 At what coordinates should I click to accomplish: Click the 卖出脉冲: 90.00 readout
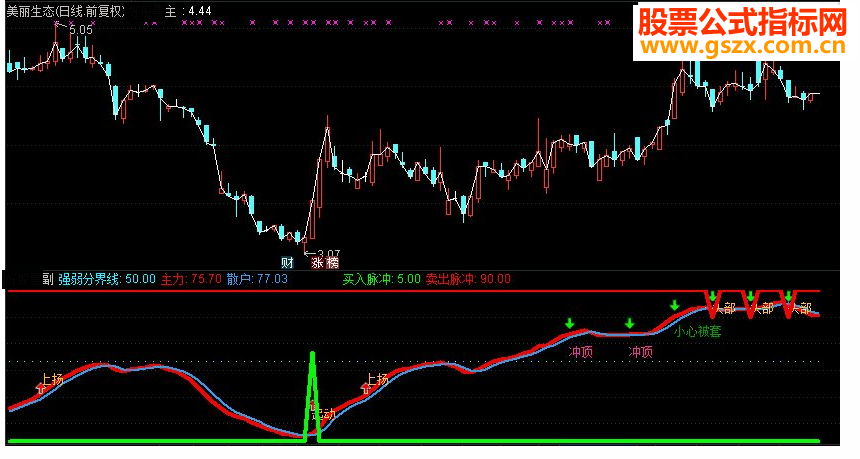468,279
